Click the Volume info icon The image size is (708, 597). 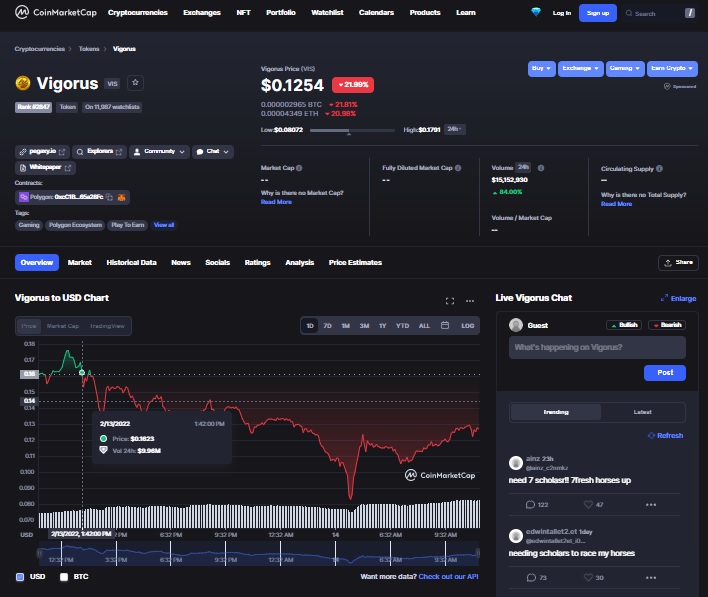coord(541,168)
